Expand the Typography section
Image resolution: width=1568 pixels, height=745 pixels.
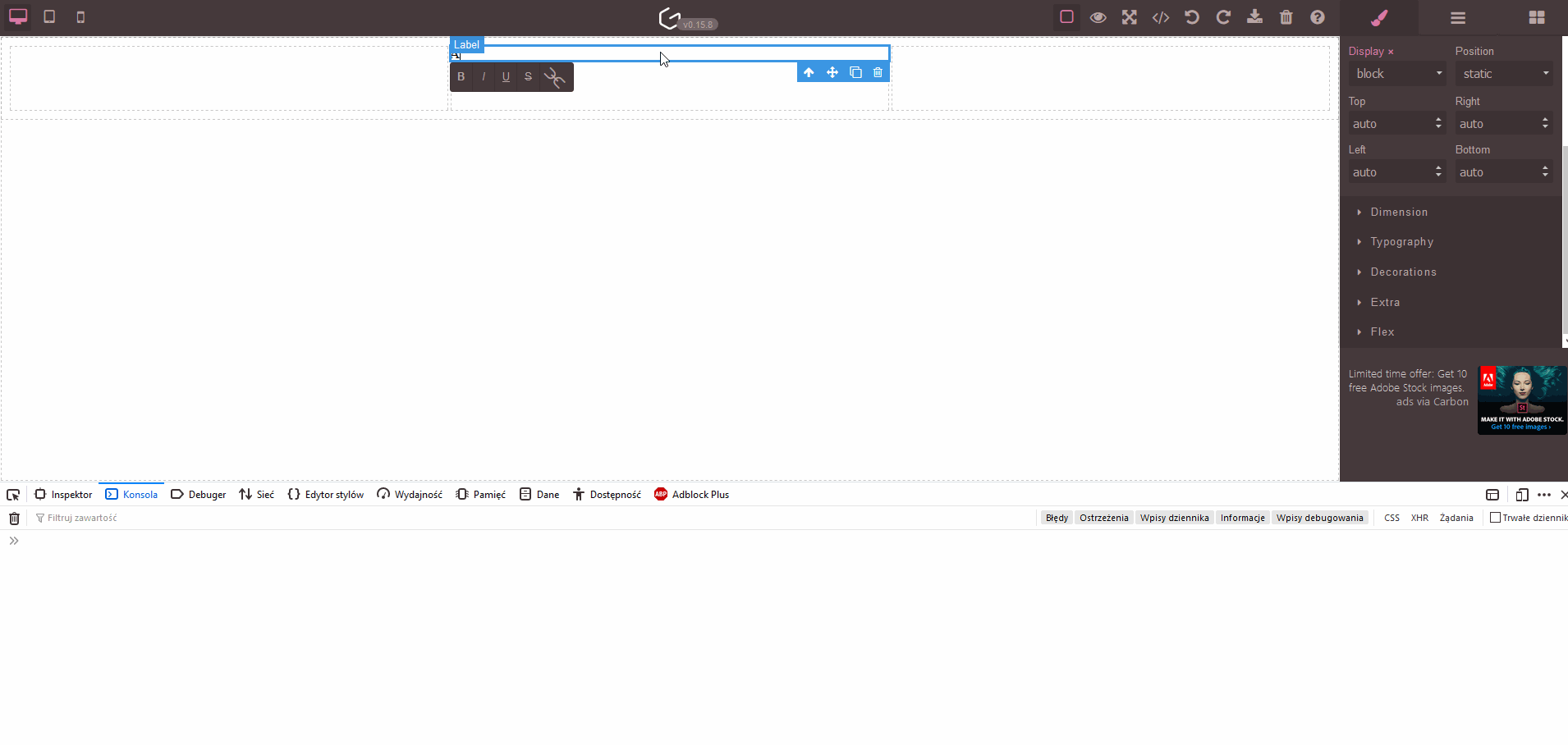click(1402, 242)
